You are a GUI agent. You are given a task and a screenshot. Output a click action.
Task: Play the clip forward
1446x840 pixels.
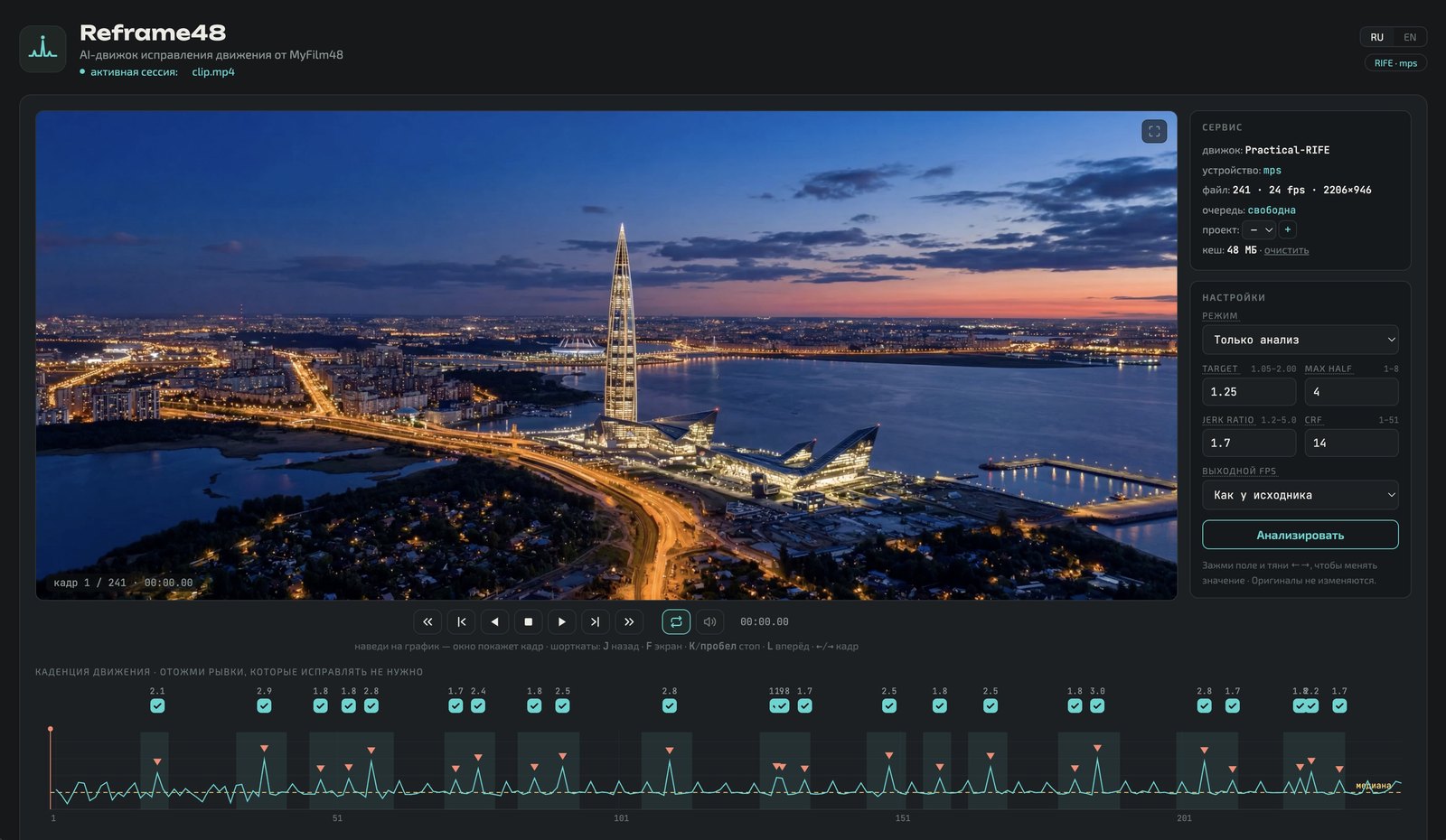pyautogui.click(x=561, y=621)
